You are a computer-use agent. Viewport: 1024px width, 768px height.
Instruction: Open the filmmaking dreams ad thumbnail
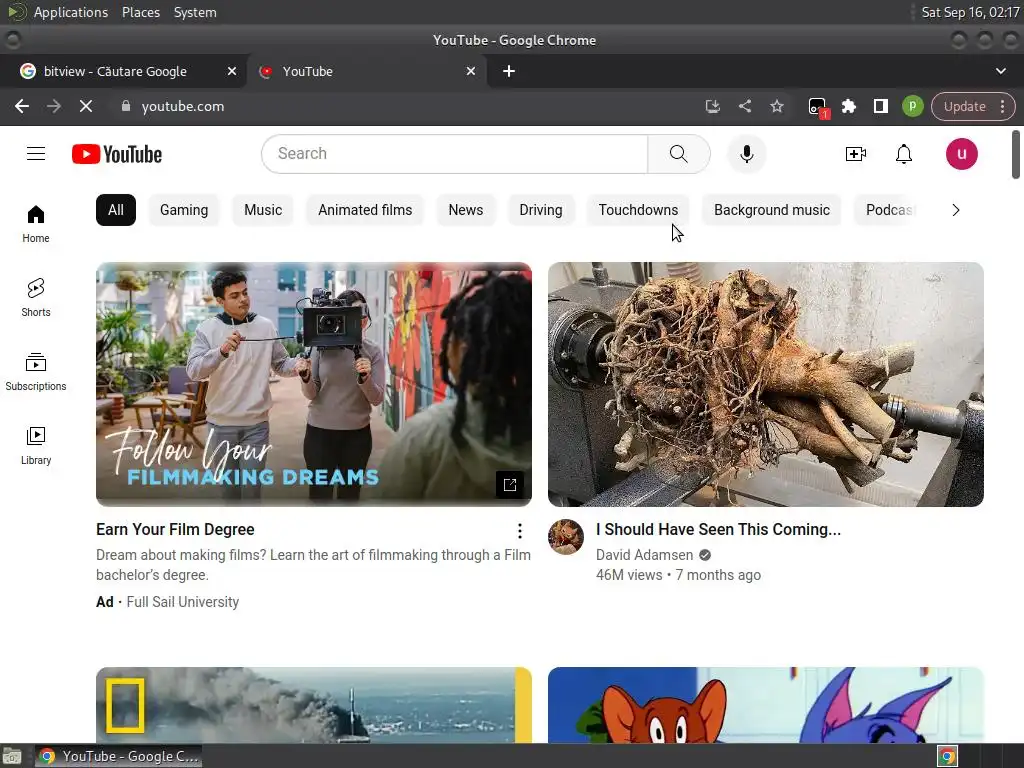click(x=314, y=385)
